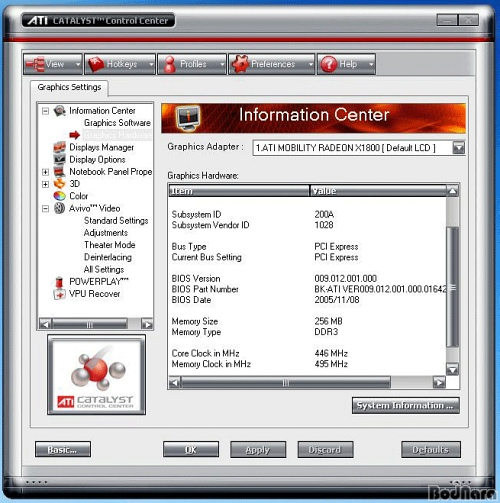Click the Defaults button

[431, 450]
